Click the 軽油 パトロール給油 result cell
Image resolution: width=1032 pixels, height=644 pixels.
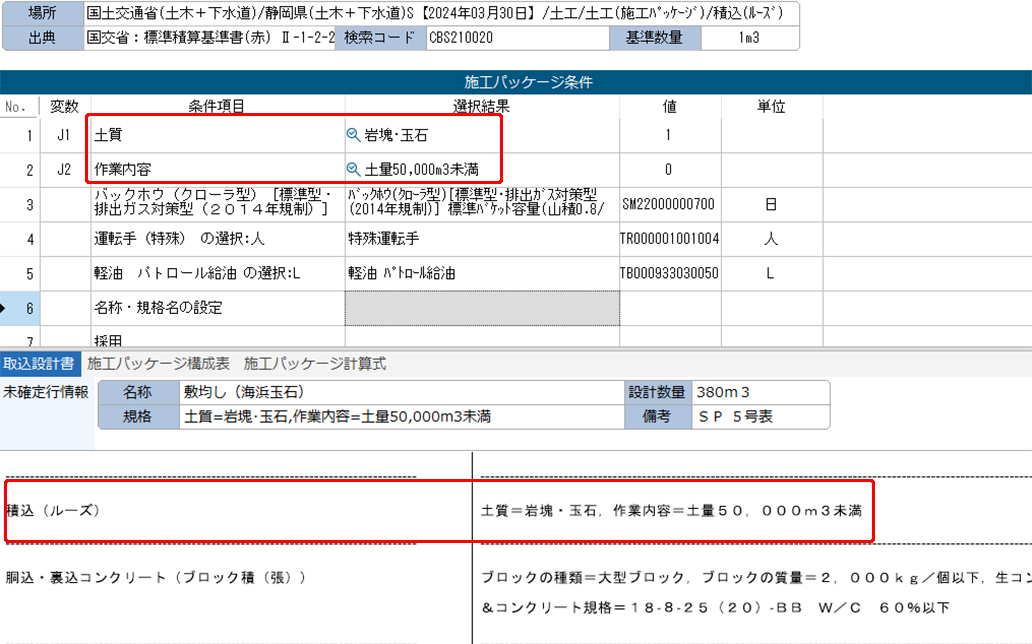click(482, 273)
